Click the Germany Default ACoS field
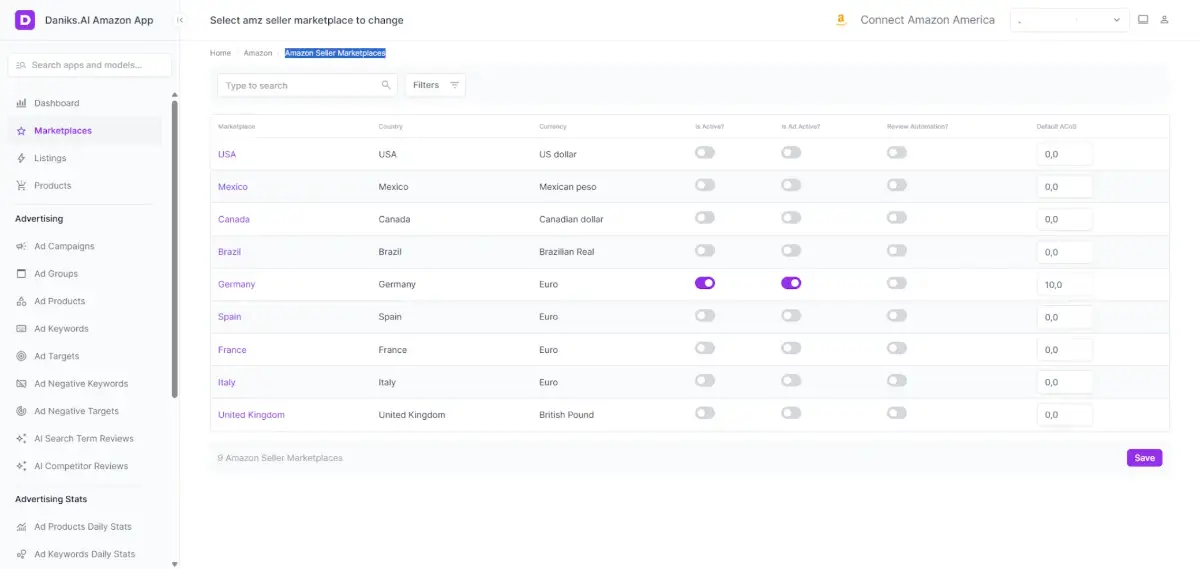 click(1064, 285)
